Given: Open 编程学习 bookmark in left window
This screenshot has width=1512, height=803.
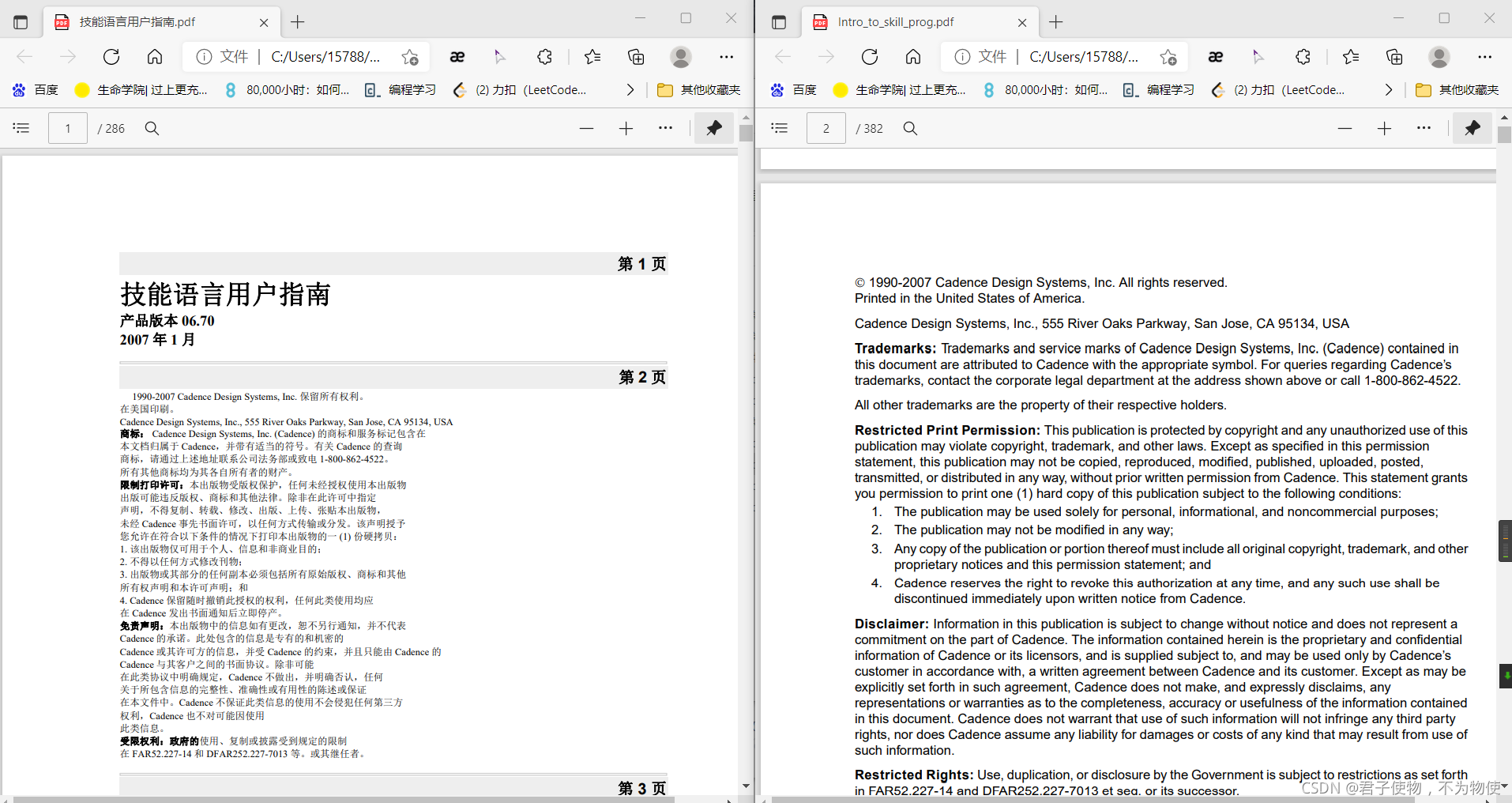Looking at the screenshot, I should [400, 90].
